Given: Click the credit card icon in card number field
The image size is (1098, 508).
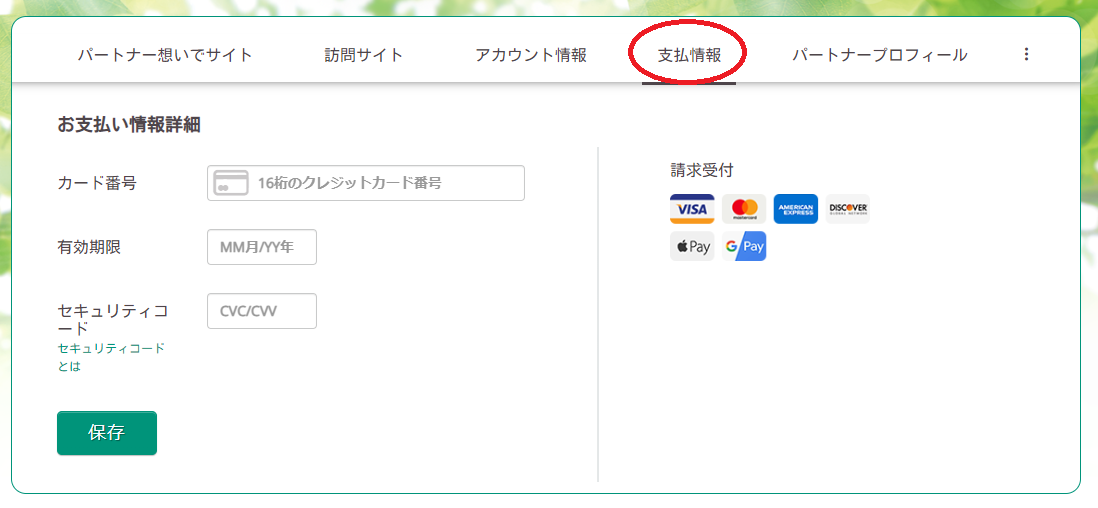Looking at the screenshot, I should (x=231, y=183).
